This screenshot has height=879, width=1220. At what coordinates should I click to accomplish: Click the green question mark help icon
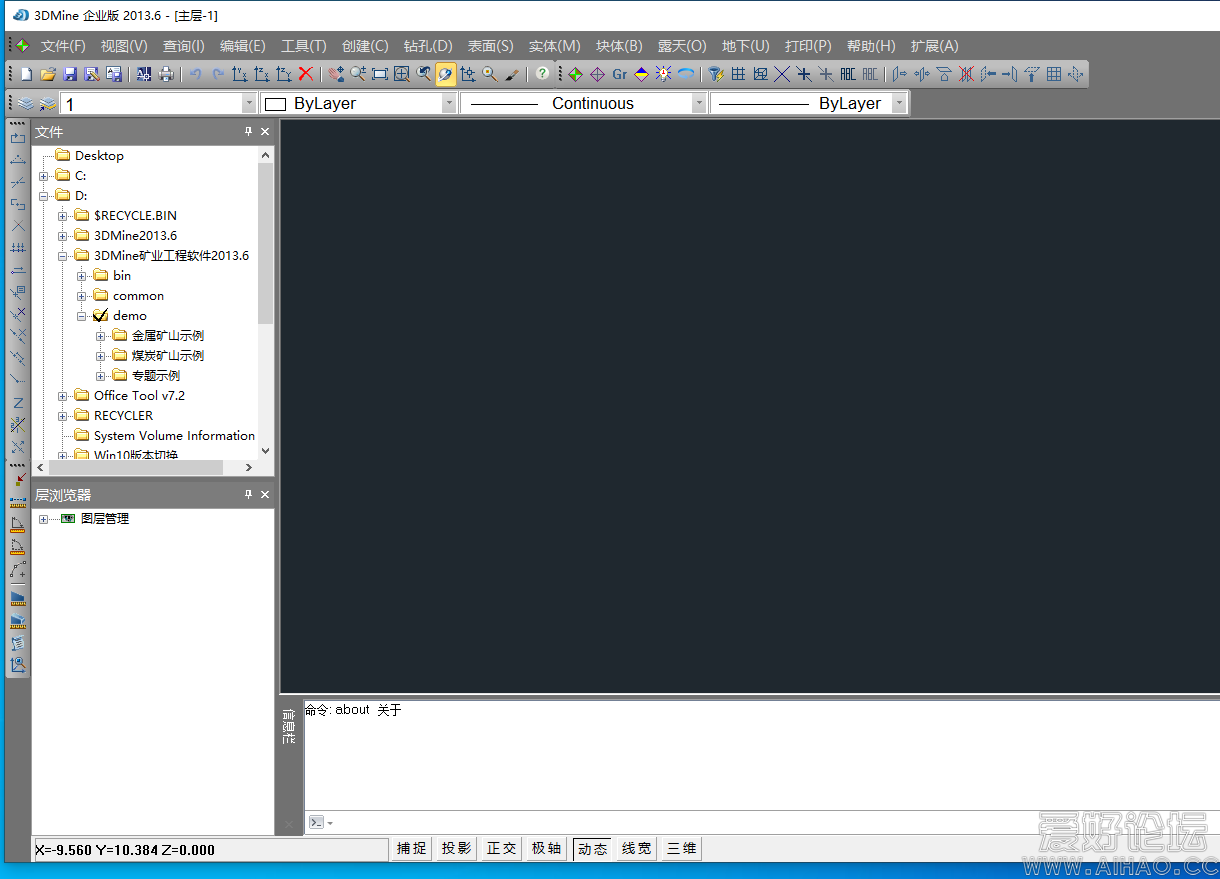coord(542,74)
